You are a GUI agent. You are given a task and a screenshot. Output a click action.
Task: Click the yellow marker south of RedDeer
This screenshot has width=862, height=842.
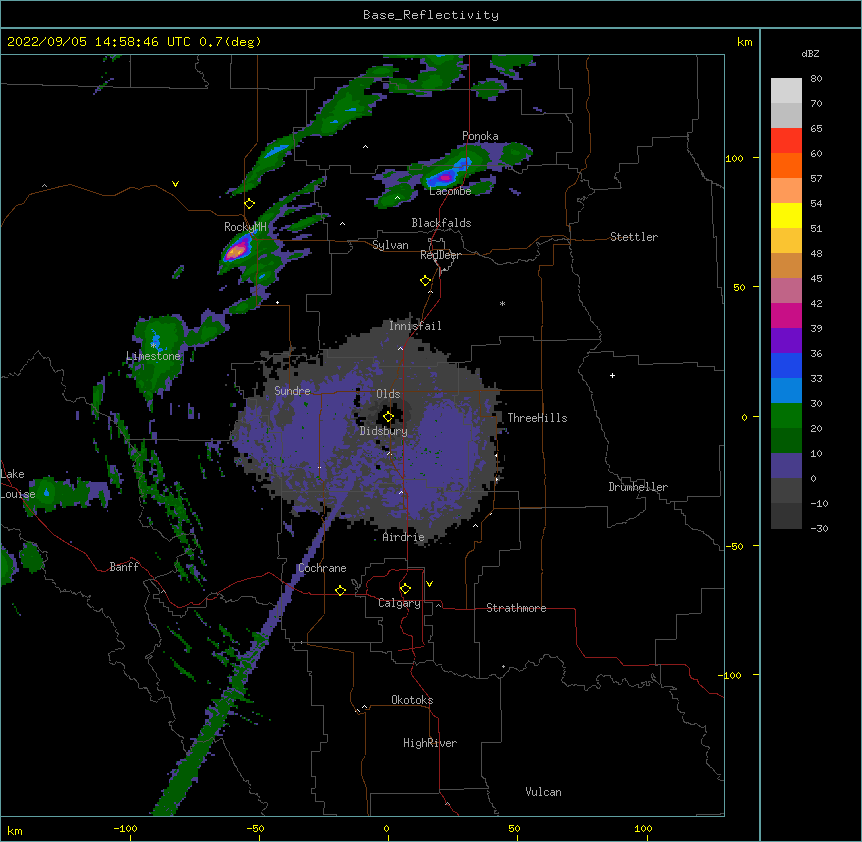click(x=426, y=281)
